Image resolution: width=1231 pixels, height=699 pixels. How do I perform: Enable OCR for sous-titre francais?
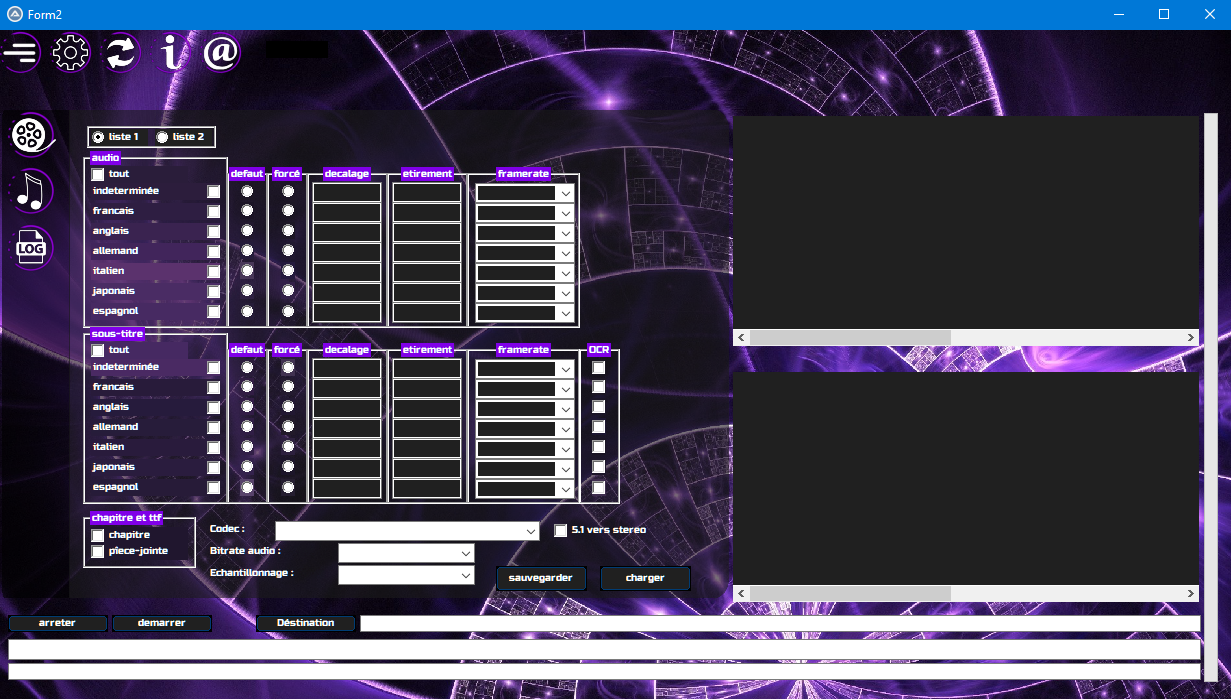(x=598, y=387)
